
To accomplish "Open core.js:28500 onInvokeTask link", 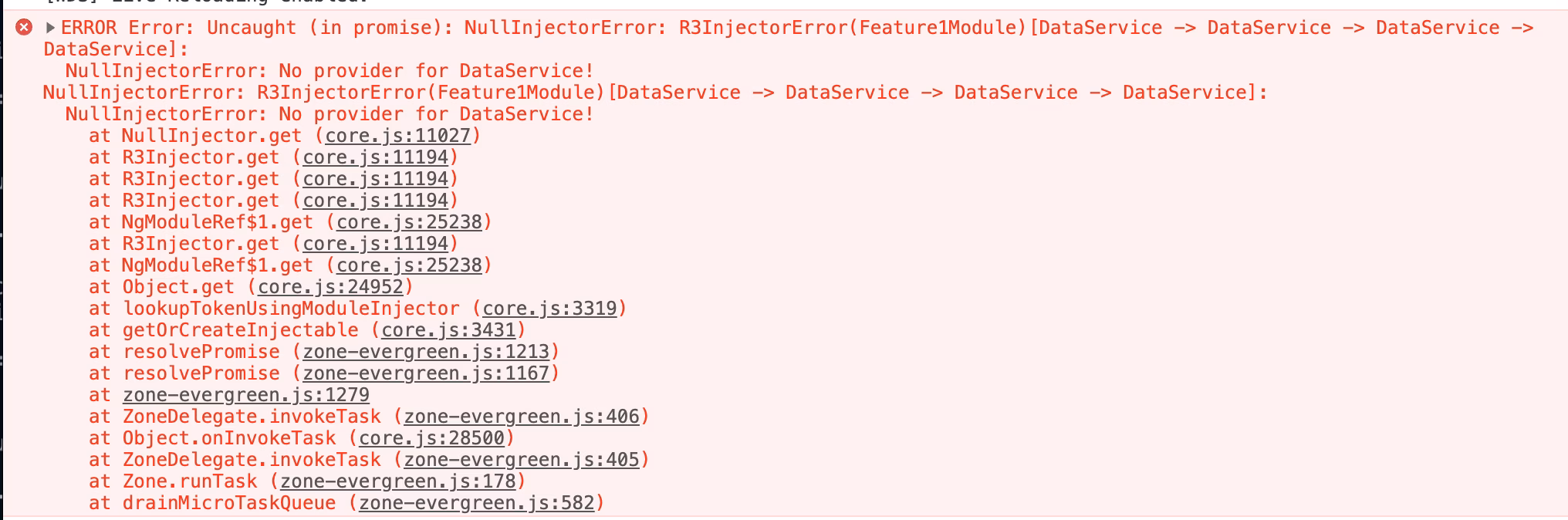I will 431,438.
